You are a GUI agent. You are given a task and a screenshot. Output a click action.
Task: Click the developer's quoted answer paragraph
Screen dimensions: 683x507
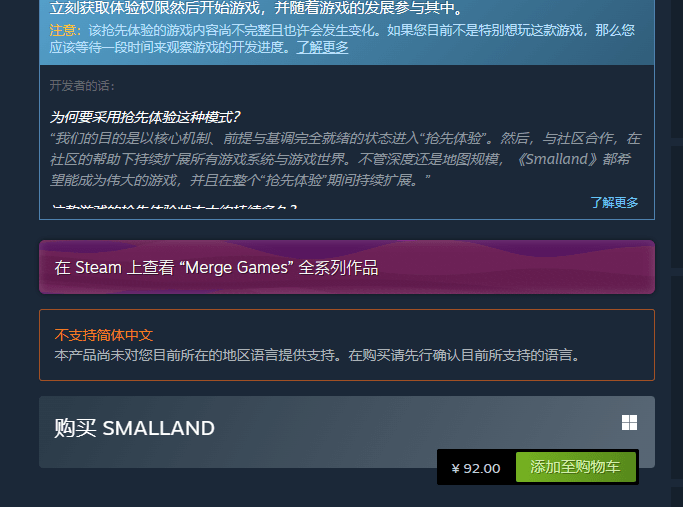(x=345, y=159)
